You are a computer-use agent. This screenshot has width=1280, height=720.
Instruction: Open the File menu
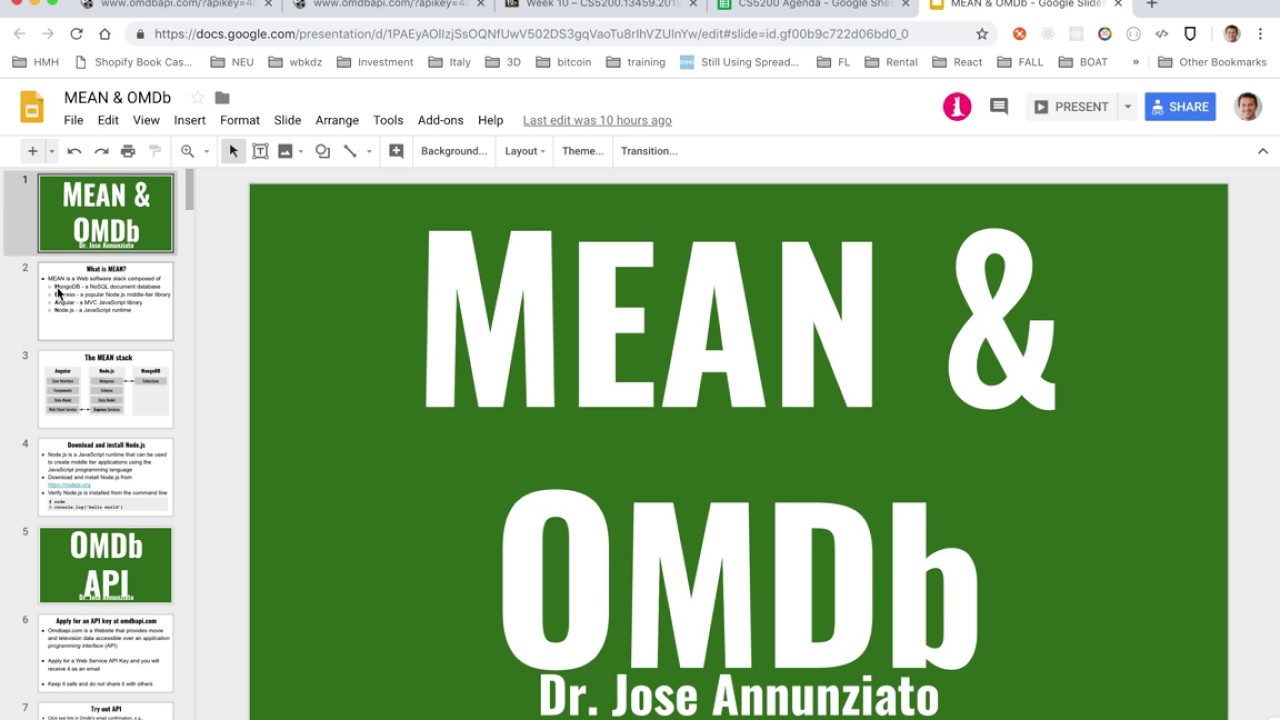74,120
